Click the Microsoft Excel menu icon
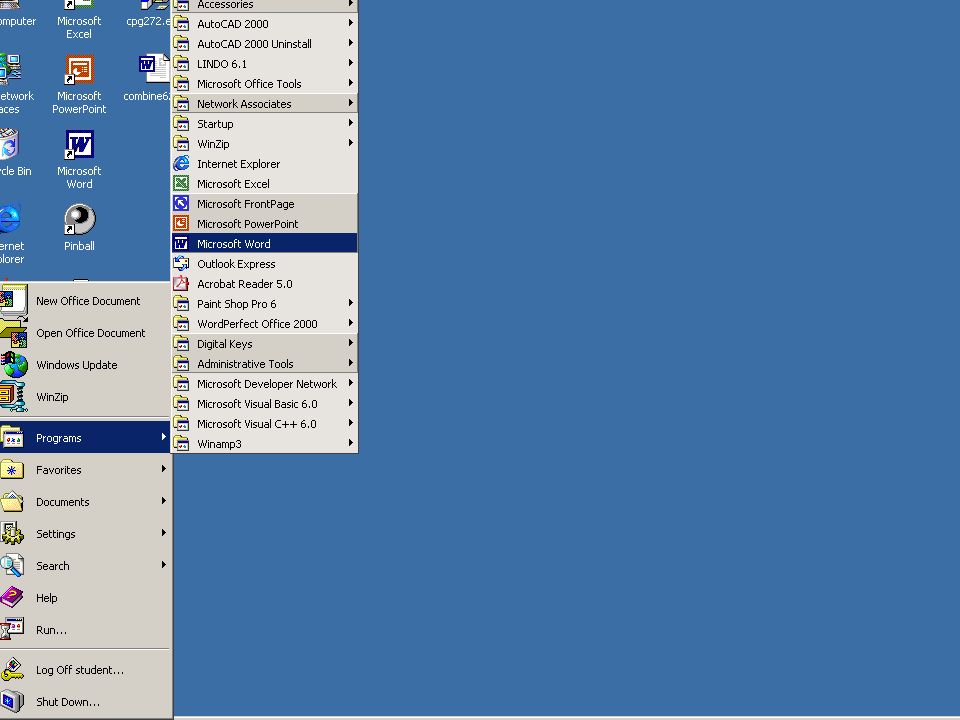This screenshot has height=720, width=960. 181,184
